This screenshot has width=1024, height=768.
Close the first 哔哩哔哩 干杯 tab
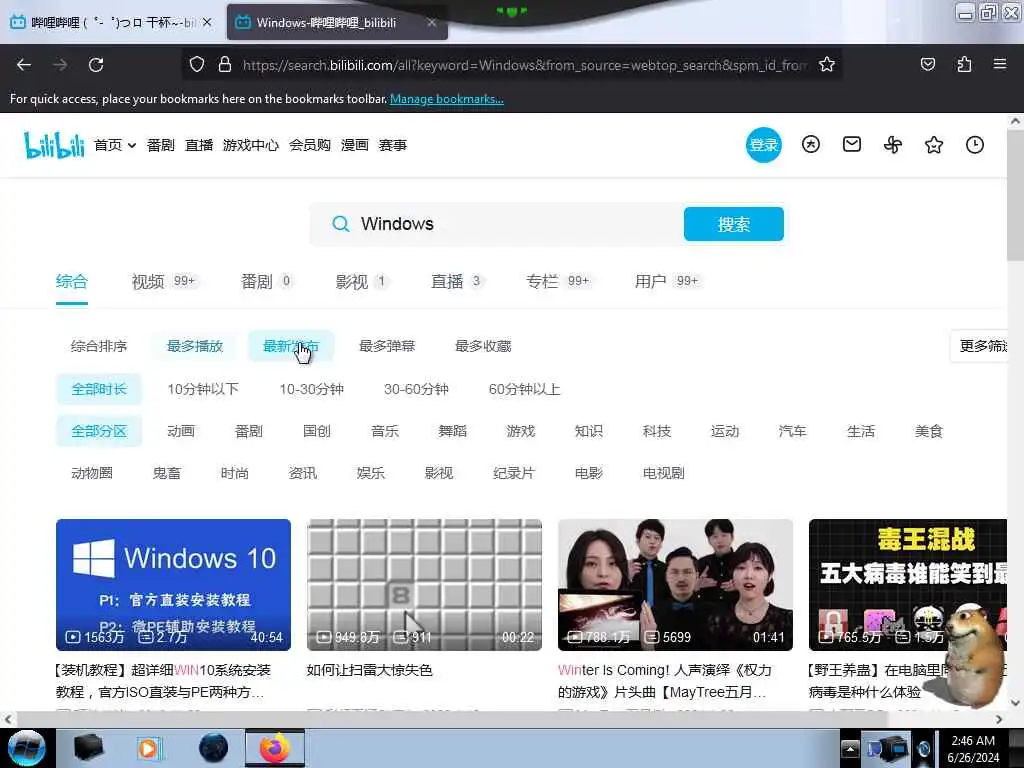207,22
